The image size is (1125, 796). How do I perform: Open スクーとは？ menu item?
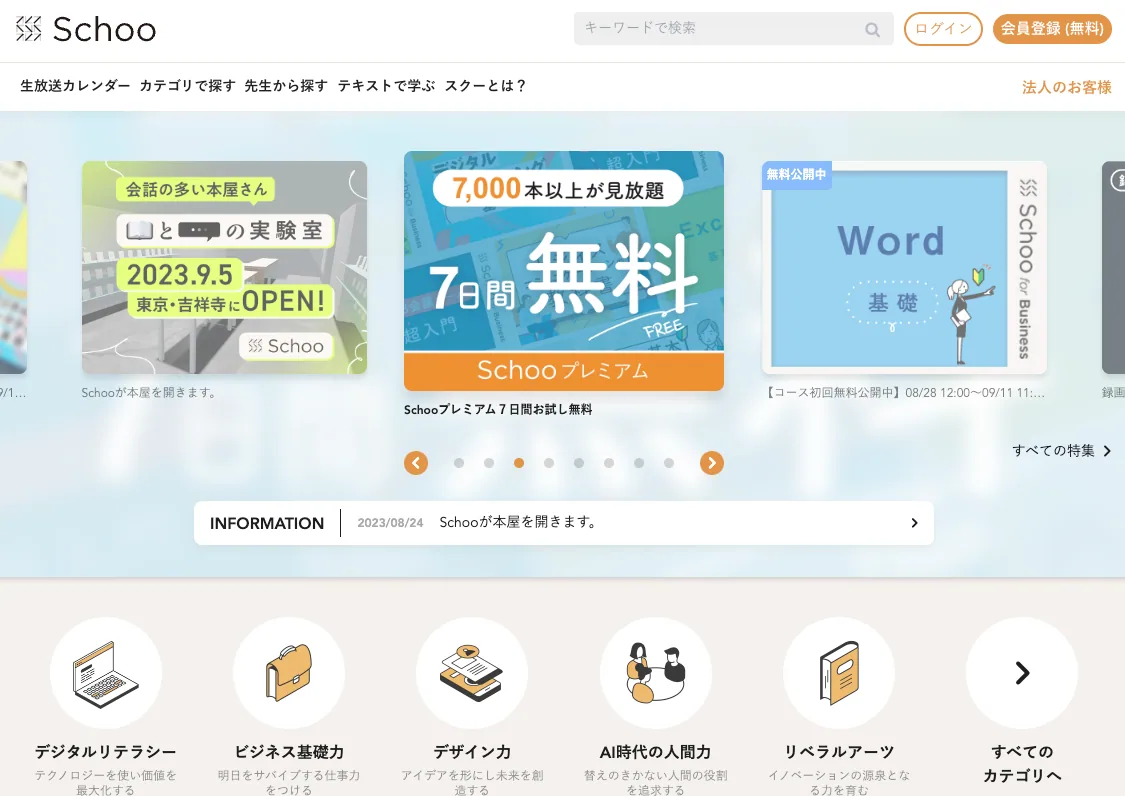[486, 85]
